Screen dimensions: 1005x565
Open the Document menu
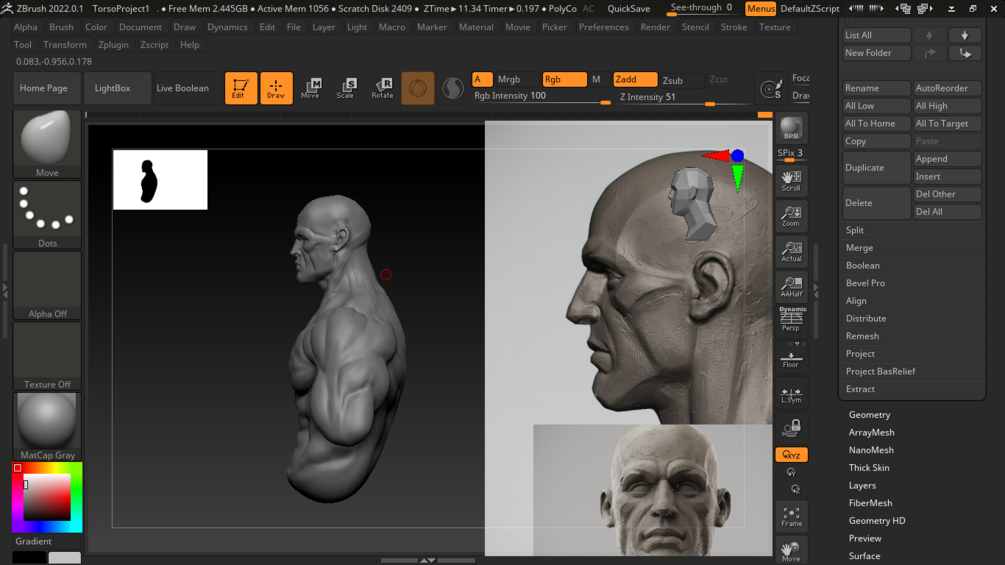tap(140, 27)
